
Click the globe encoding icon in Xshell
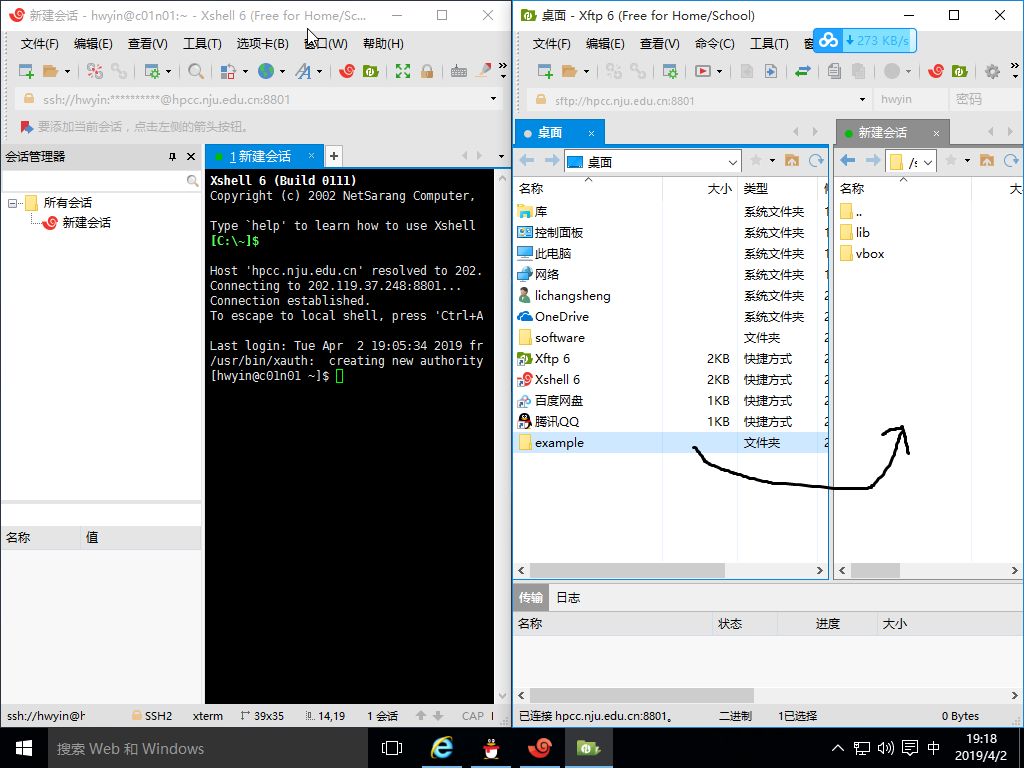point(266,71)
